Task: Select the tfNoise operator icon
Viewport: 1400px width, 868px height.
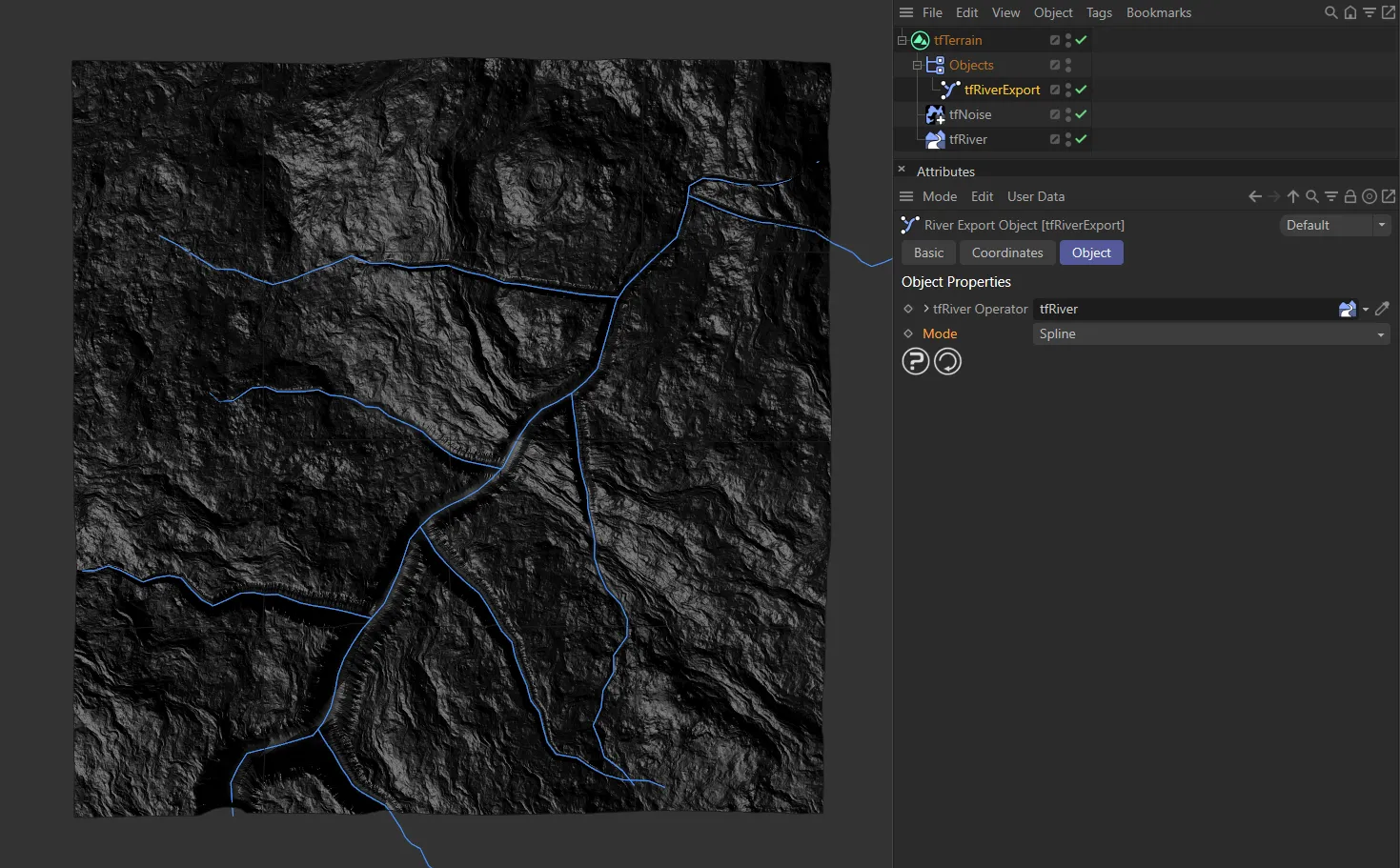Action: click(x=935, y=114)
